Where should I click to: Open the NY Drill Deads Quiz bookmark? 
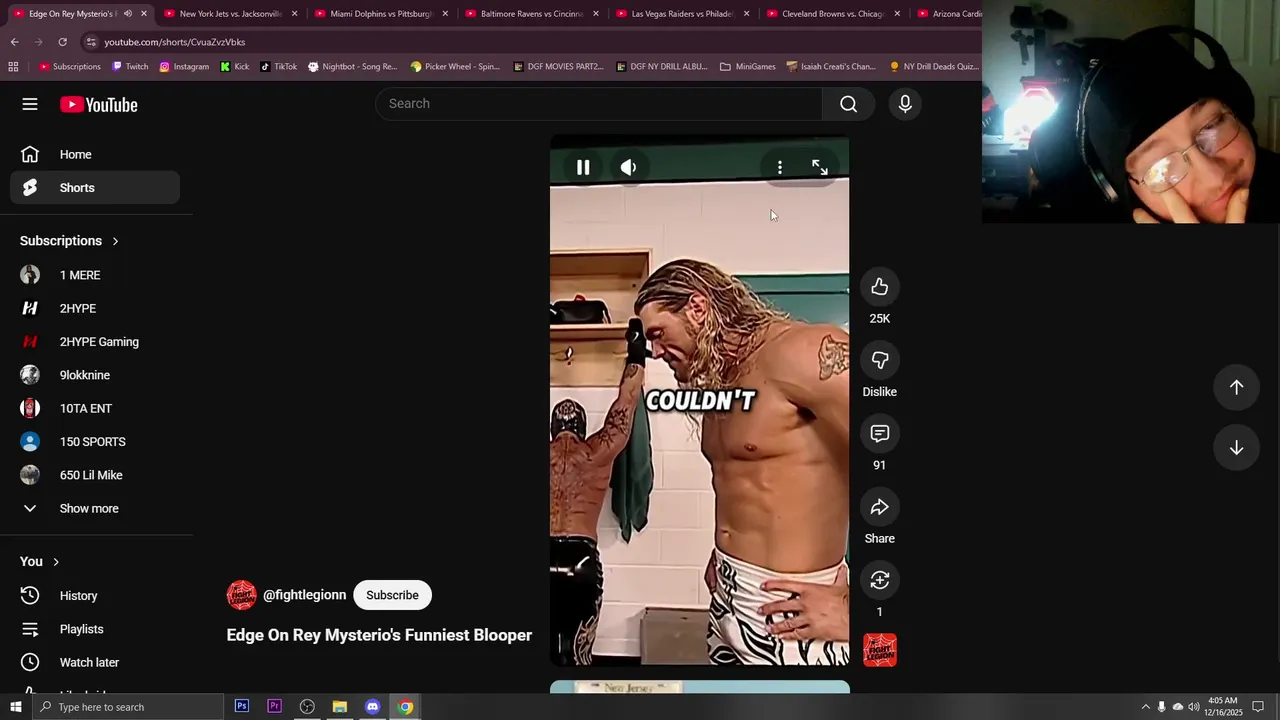click(934, 67)
